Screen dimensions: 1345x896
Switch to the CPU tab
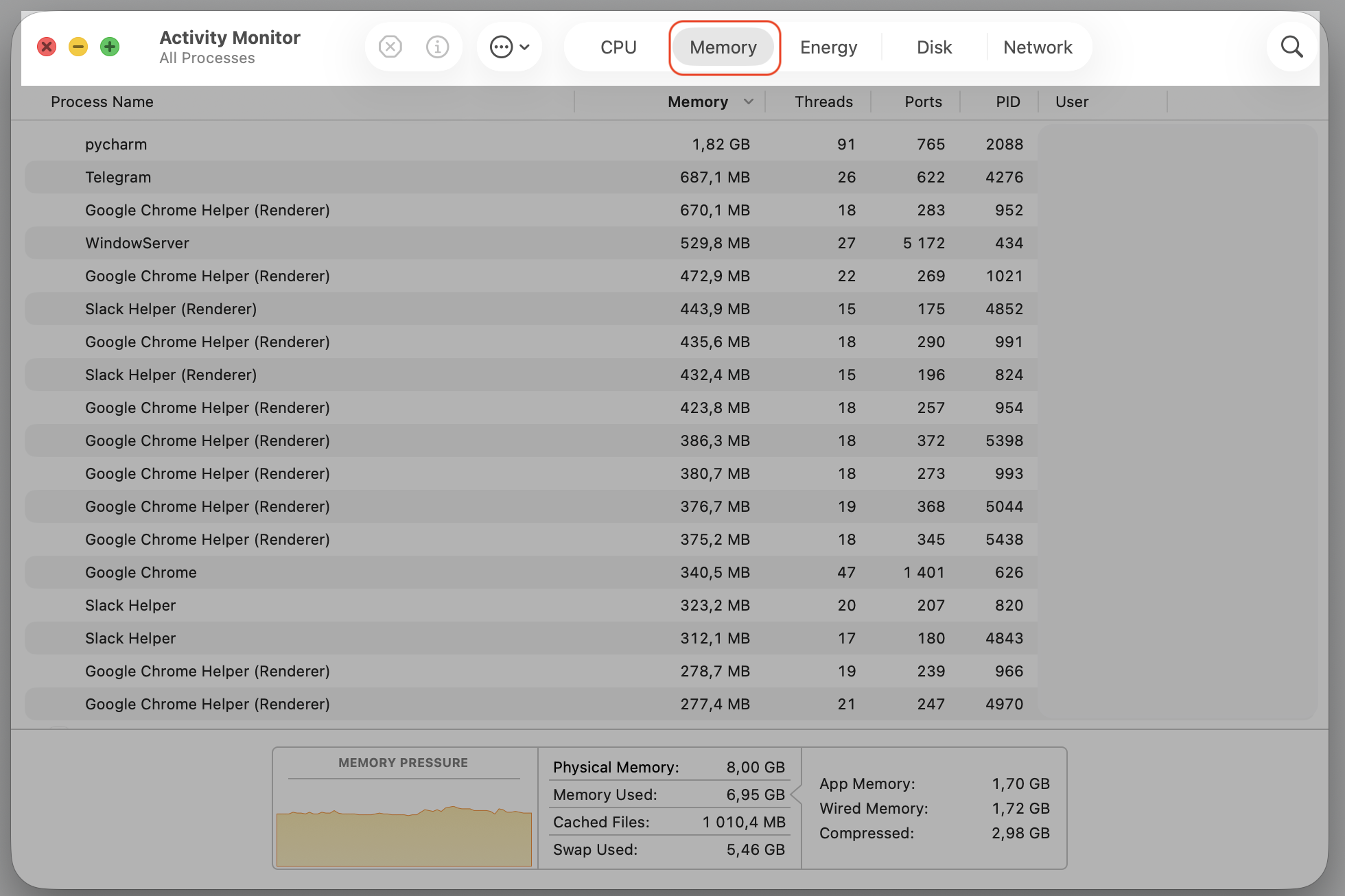618,47
